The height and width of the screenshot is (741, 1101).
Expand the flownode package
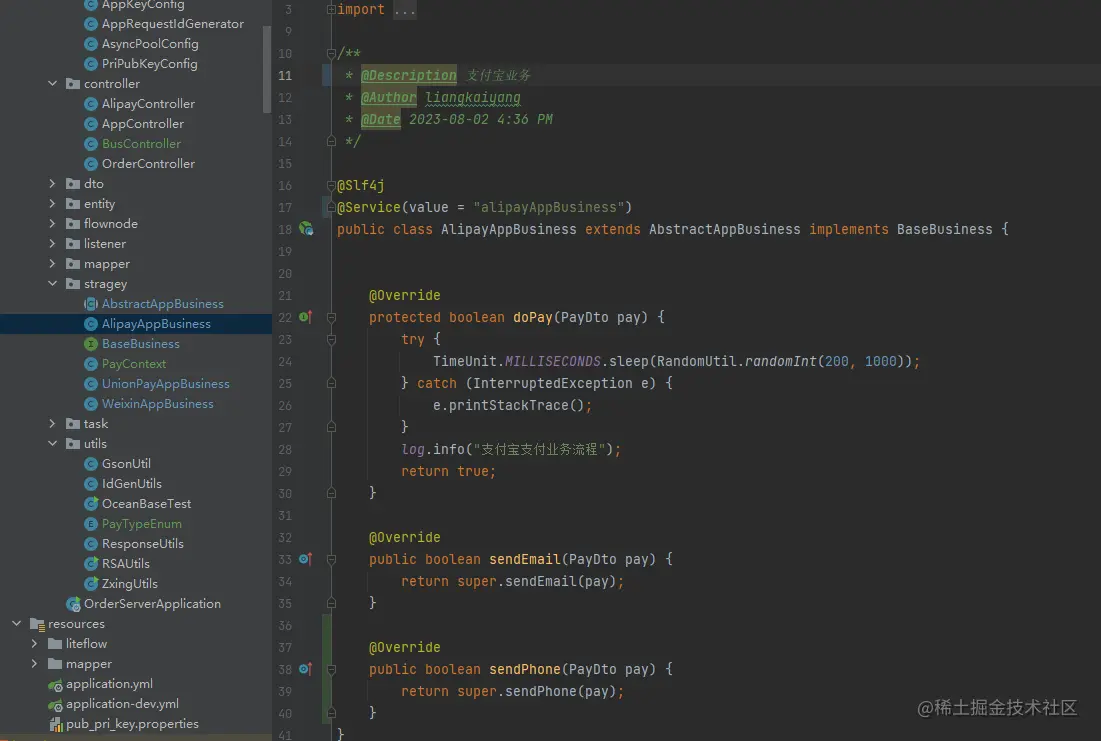pos(53,224)
